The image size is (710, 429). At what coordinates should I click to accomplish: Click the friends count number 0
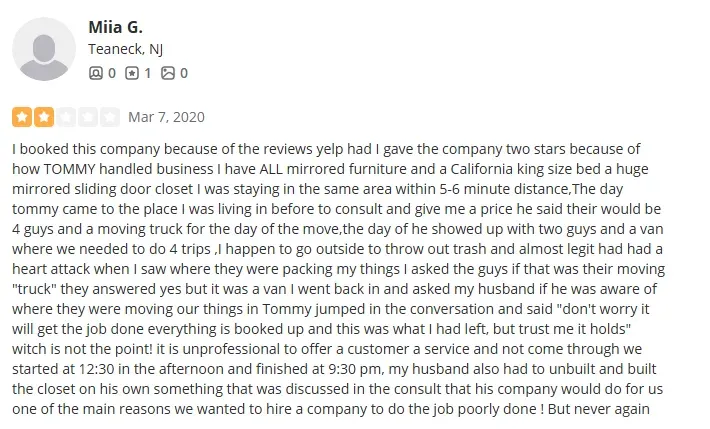tap(112, 73)
